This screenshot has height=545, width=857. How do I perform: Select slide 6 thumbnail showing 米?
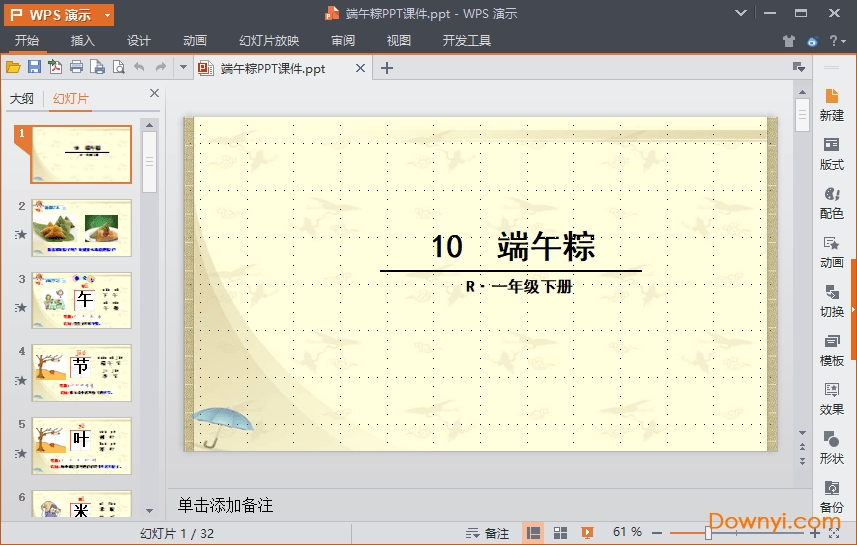click(81, 503)
